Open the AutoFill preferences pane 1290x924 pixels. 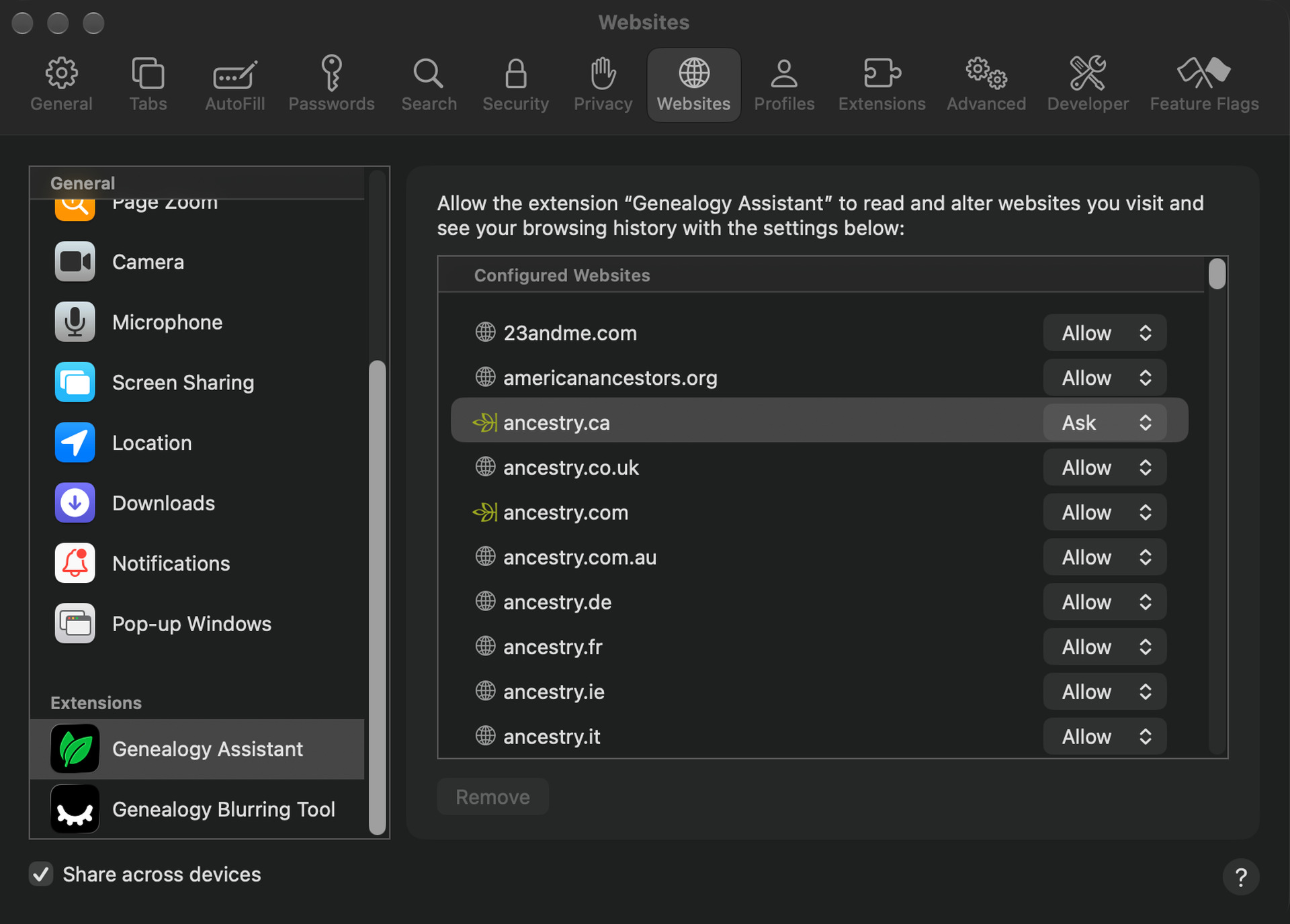click(x=234, y=85)
